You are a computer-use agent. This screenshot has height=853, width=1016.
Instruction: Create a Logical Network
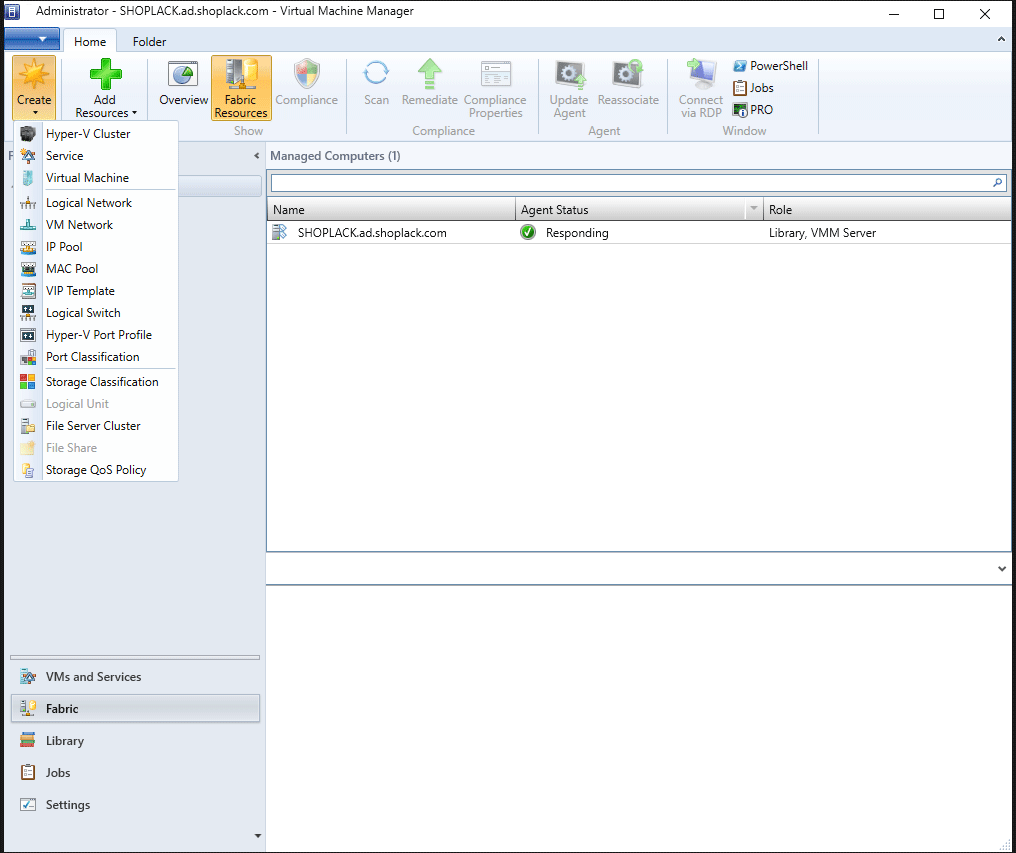(96, 204)
